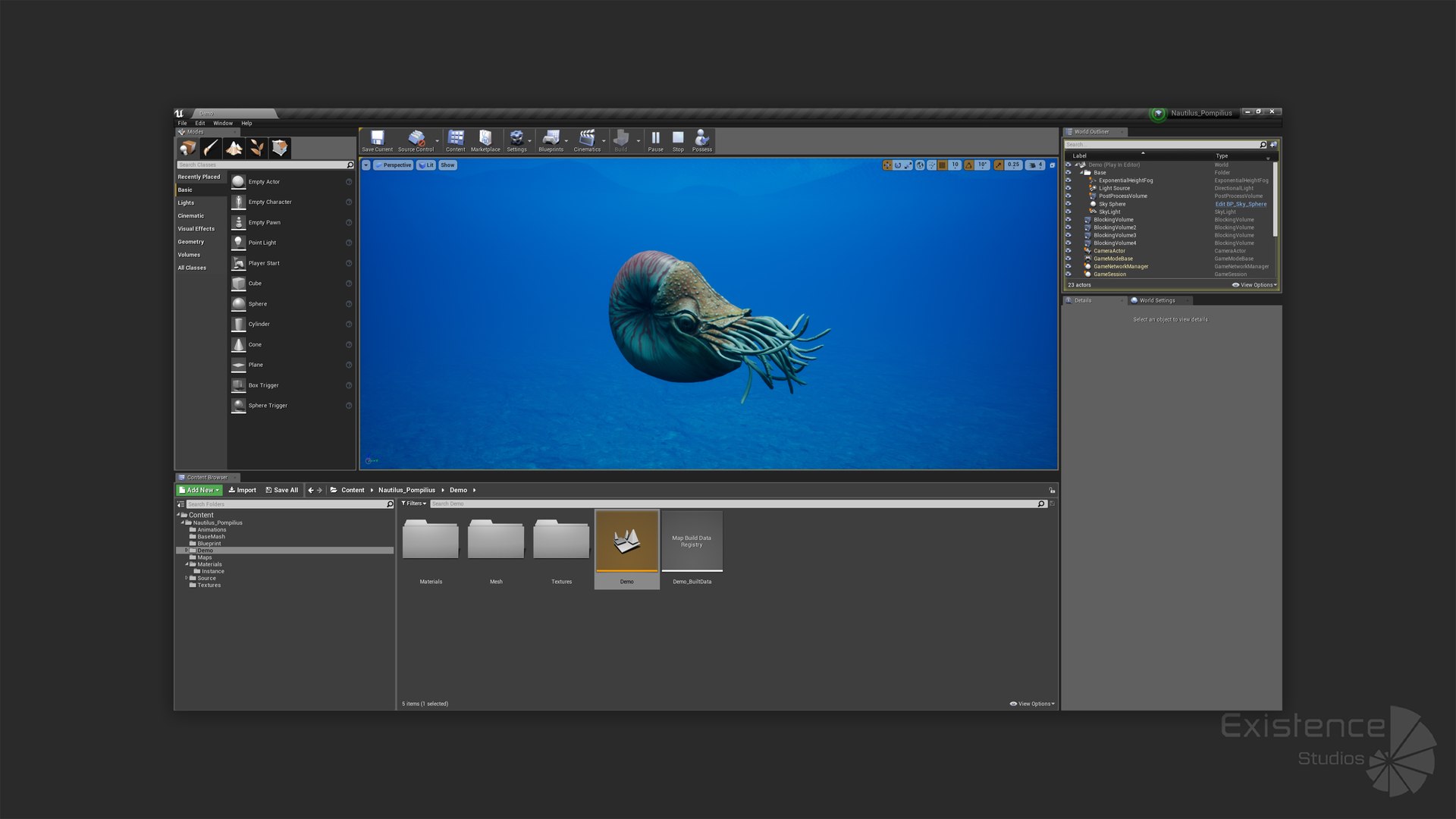
Task: Select Place mode in the Modes panel
Action: click(188, 148)
